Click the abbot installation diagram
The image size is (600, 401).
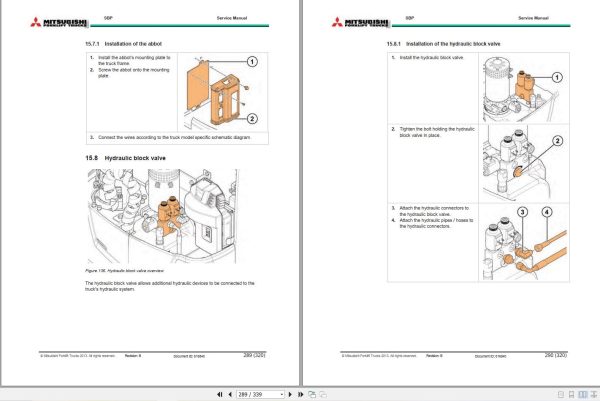[222, 92]
